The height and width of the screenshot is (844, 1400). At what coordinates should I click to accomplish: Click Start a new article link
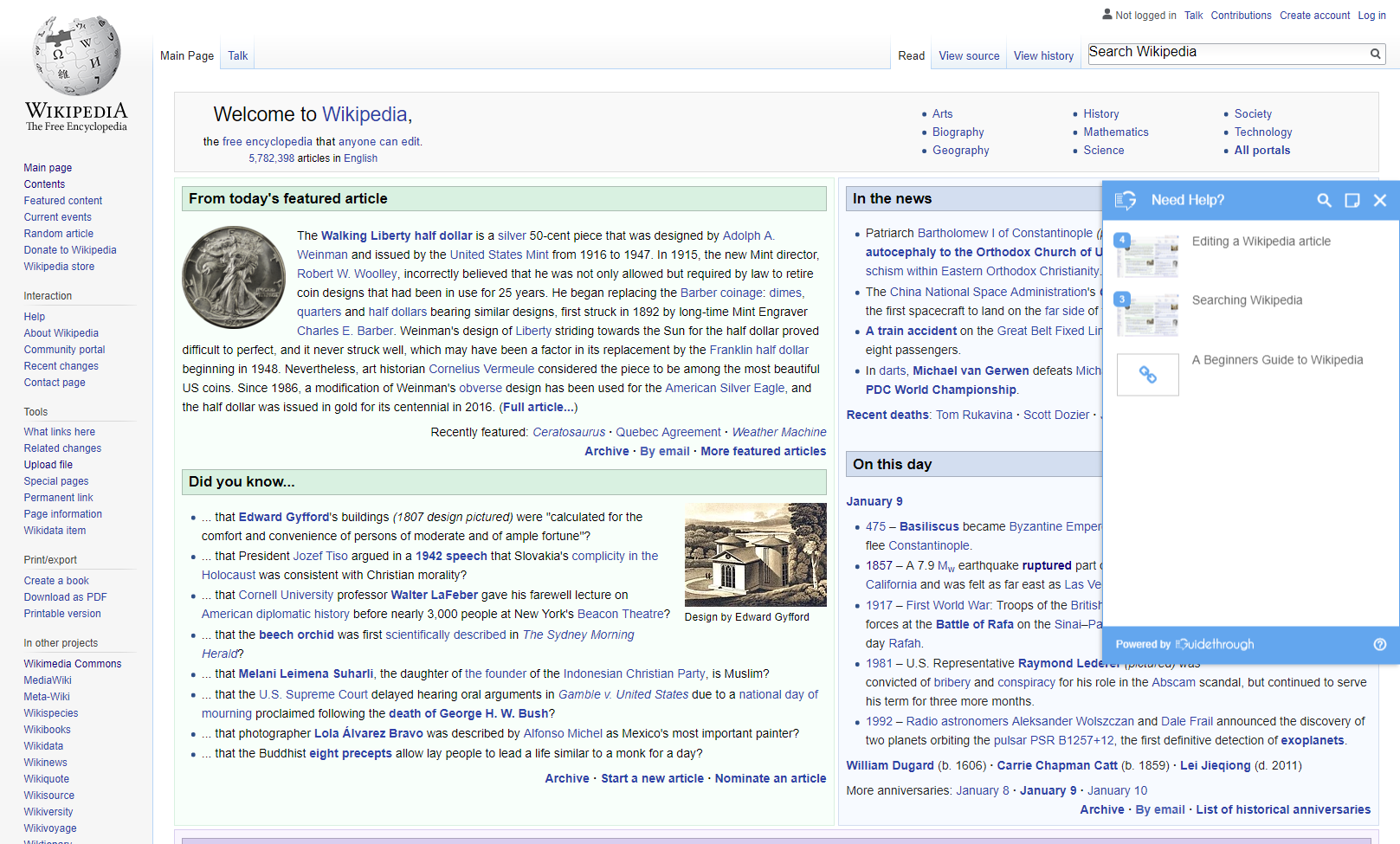653,778
